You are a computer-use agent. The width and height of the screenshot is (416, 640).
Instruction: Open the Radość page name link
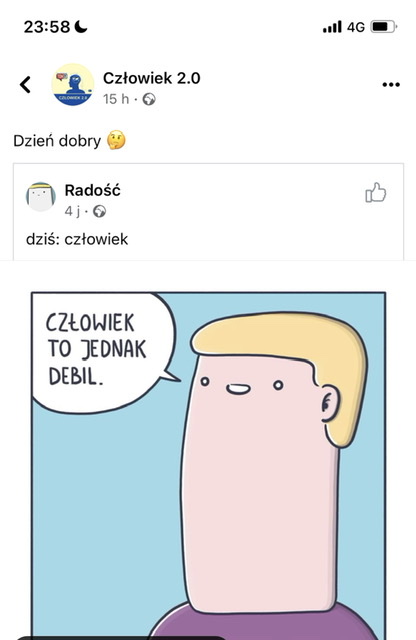[93, 190]
